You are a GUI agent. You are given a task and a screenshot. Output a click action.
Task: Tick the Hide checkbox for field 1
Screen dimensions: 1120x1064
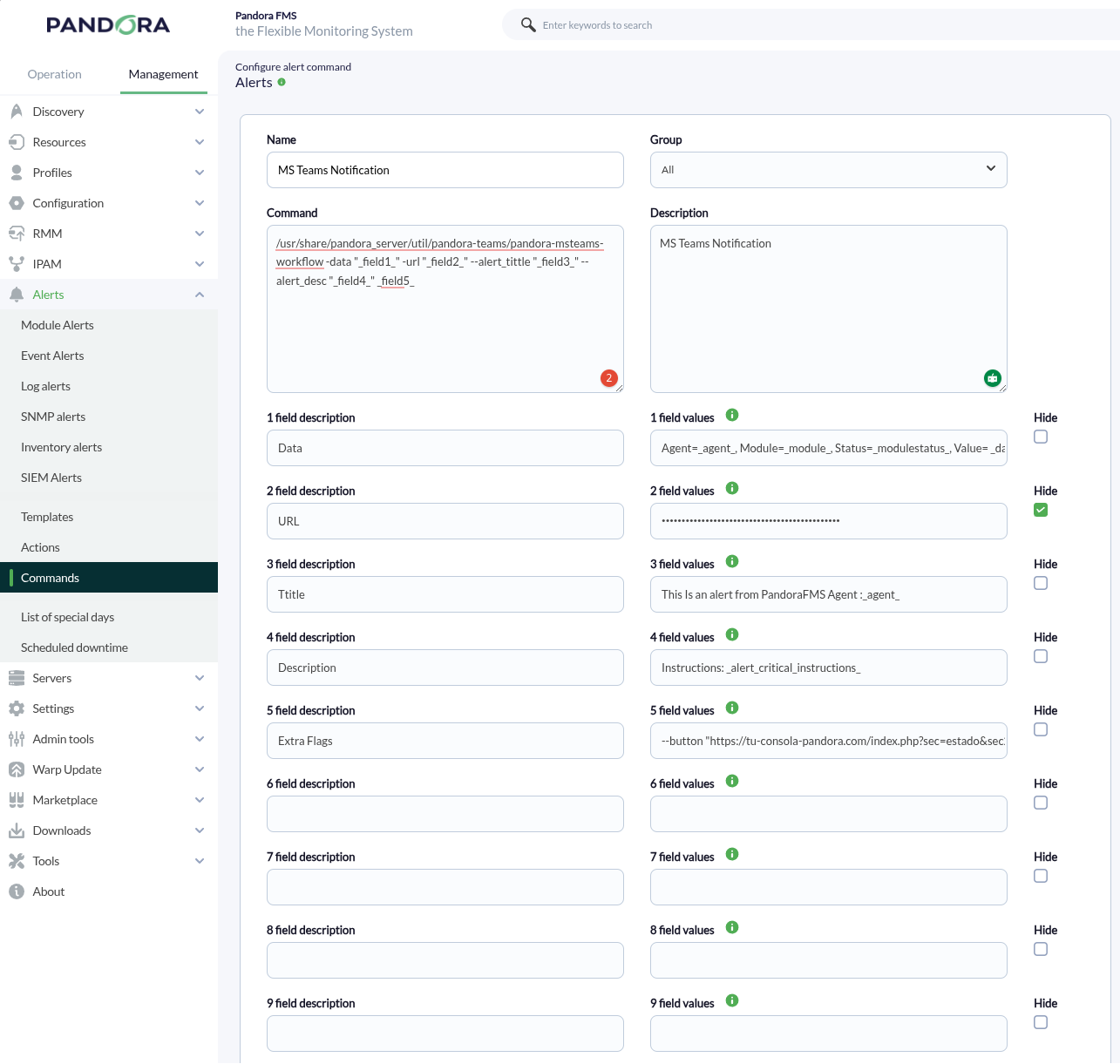[1041, 437]
